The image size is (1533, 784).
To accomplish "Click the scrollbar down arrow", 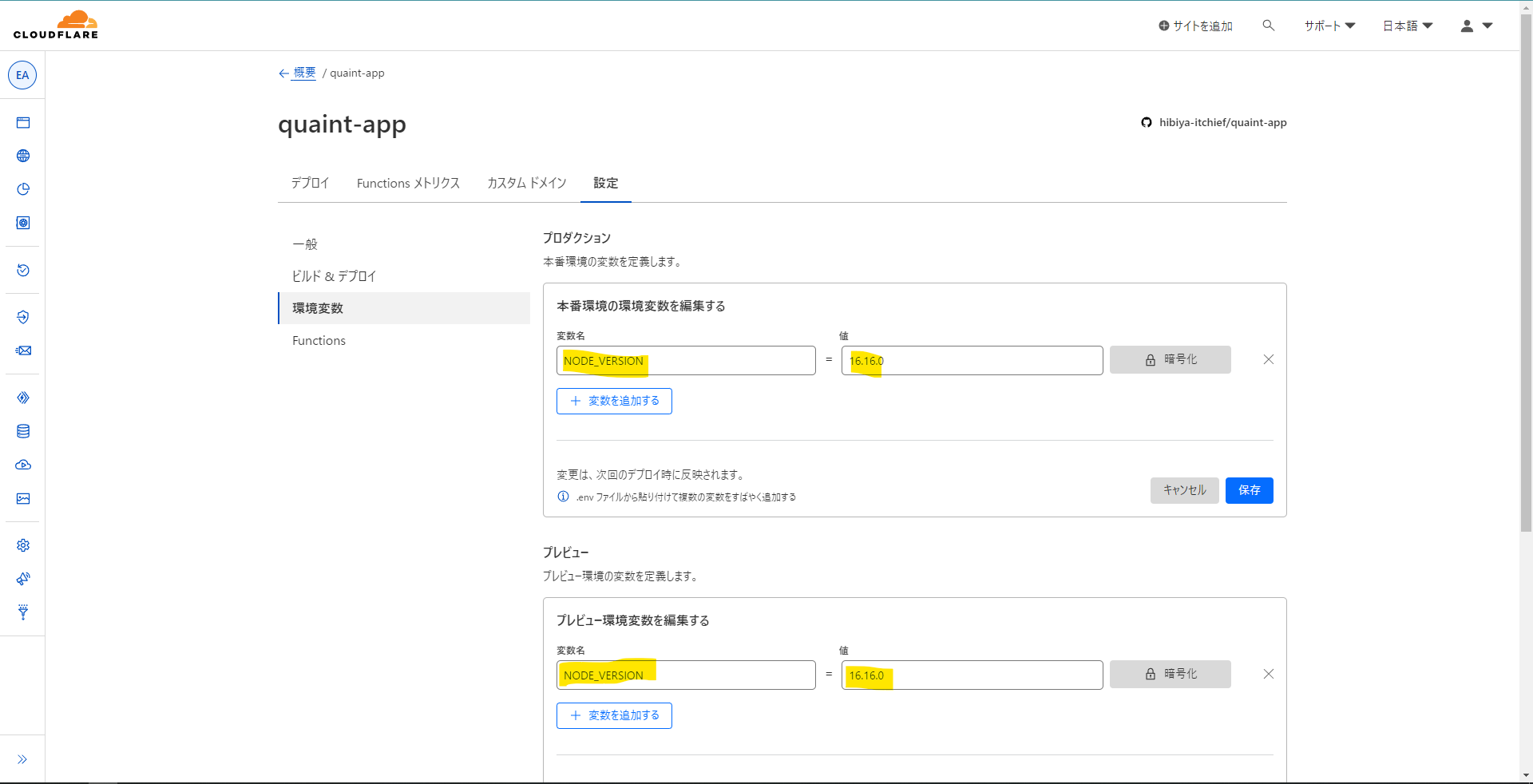I will pyautogui.click(x=1526, y=775).
